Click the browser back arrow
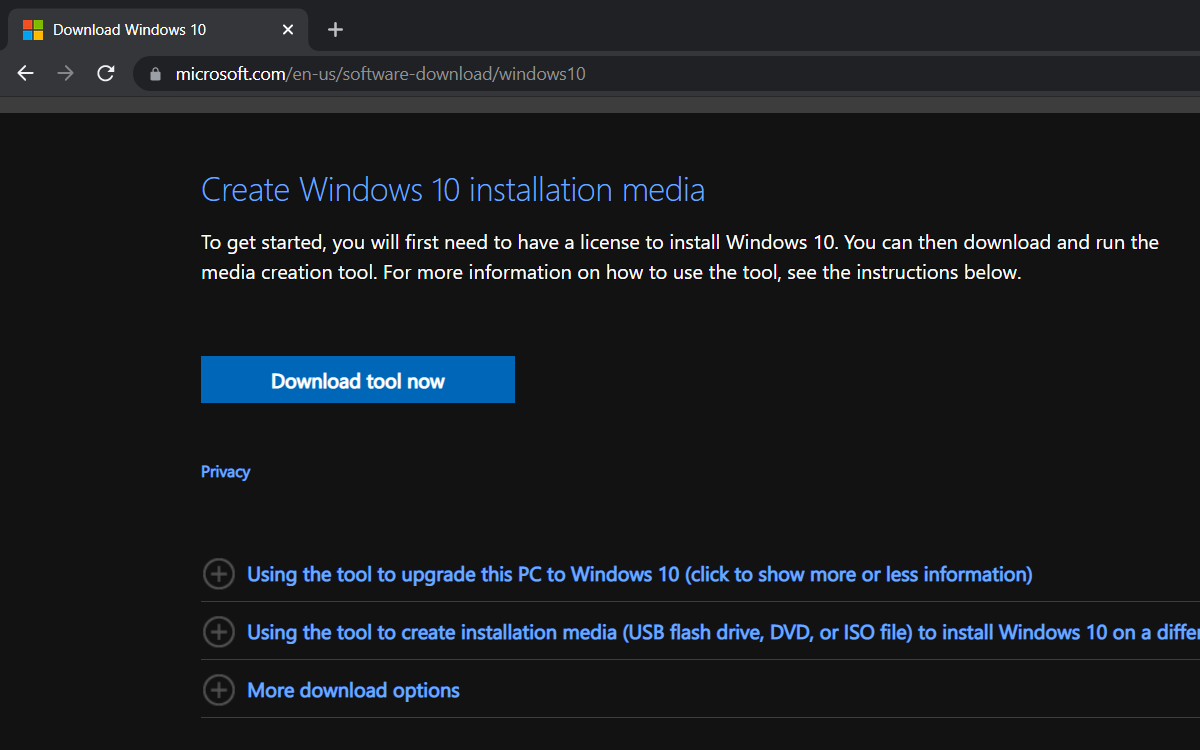This screenshot has height=750, width=1200. (26, 73)
